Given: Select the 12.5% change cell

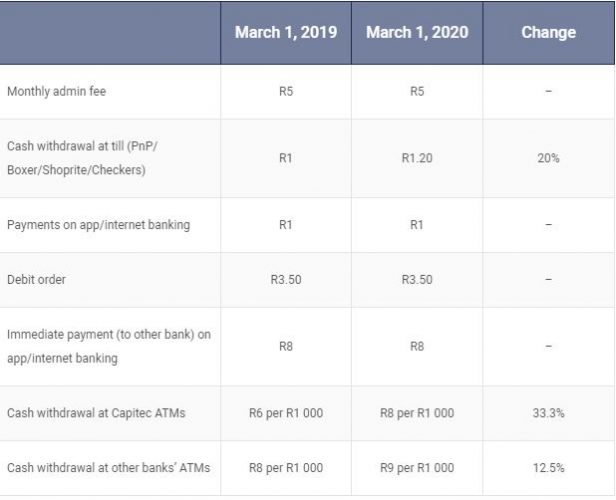Looking at the screenshot, I should point(548,468).
